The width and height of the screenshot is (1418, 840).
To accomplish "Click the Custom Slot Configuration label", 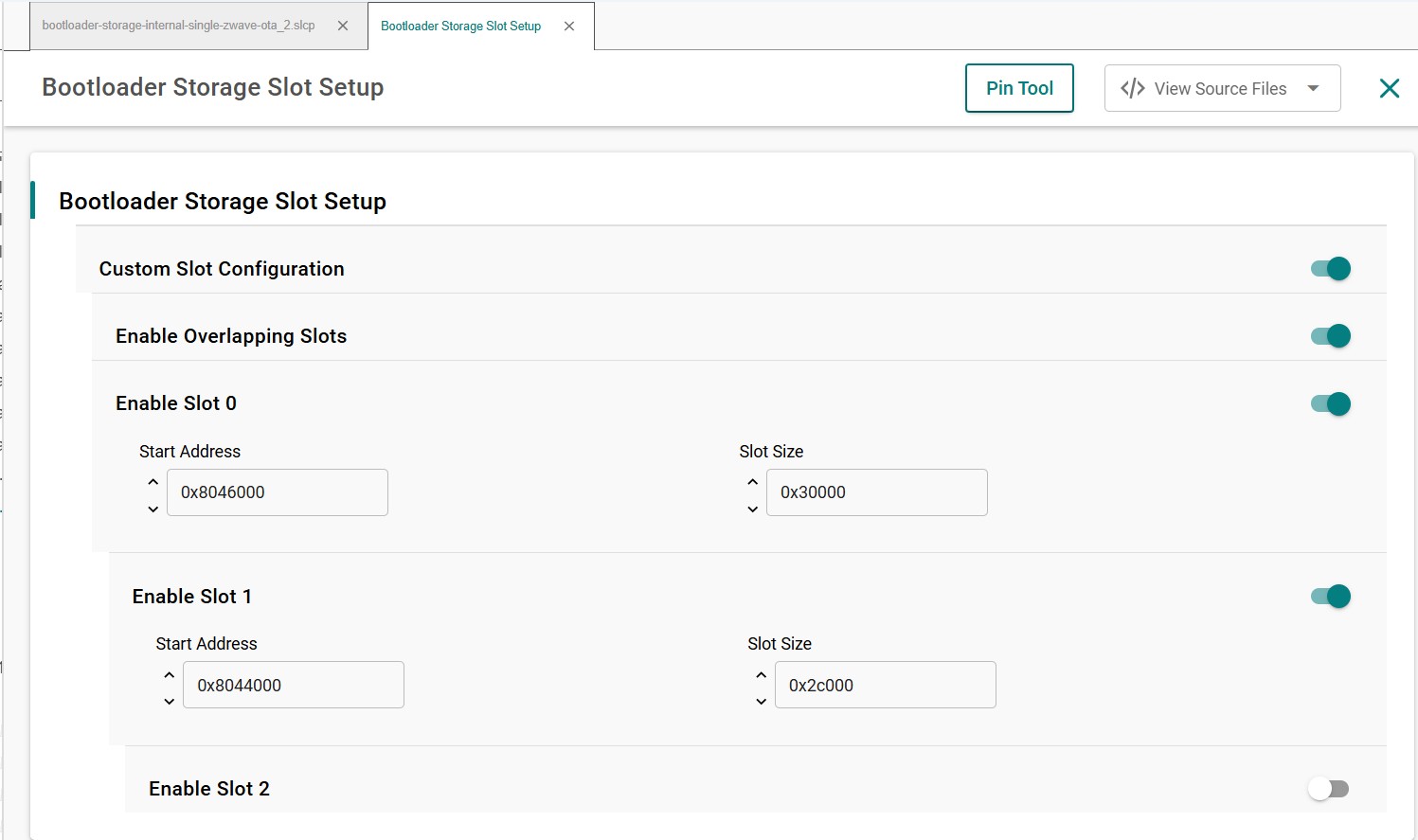I will click(x=222, y=269).
